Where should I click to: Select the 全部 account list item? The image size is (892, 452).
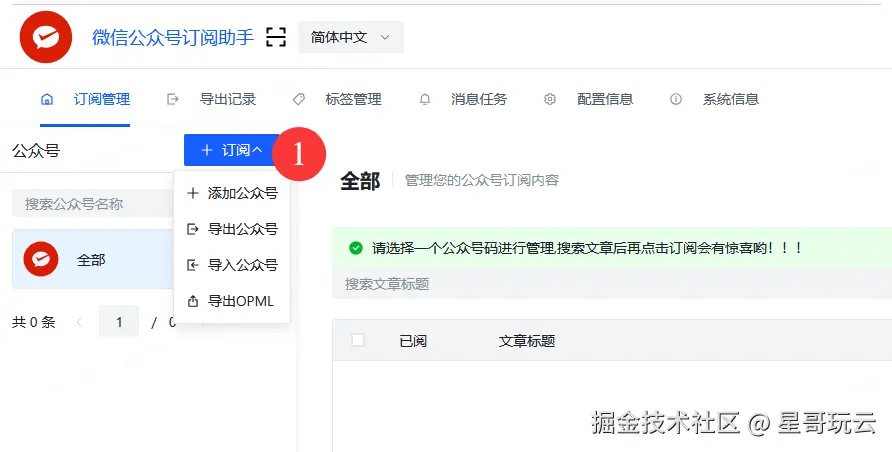[x=93, y=259]
